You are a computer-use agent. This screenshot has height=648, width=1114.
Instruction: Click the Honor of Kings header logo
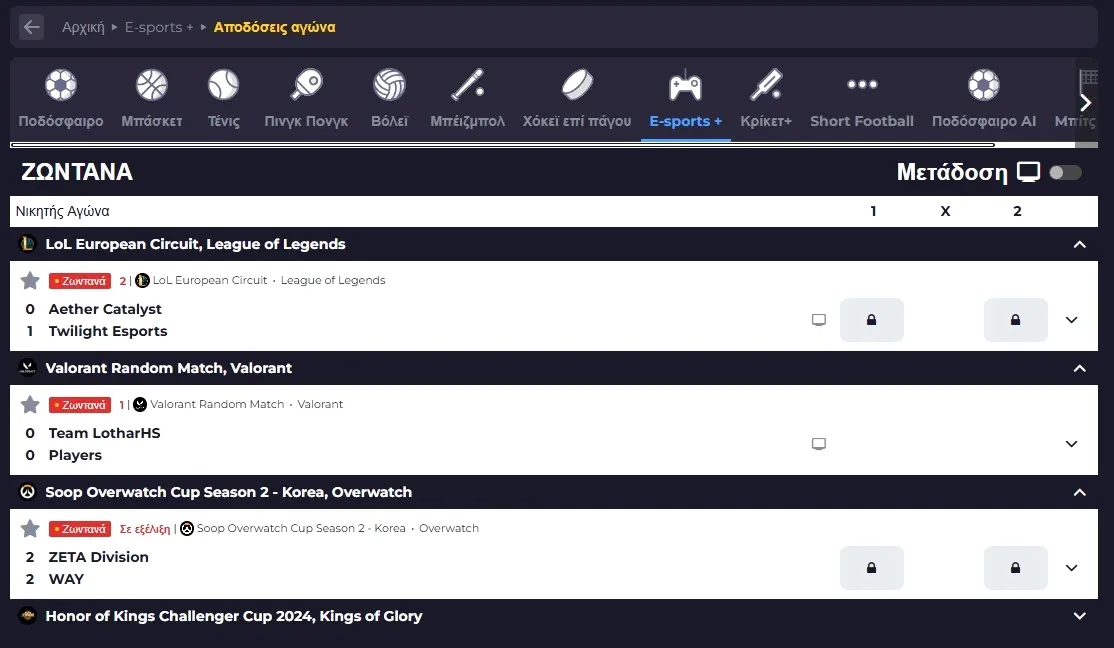[28, 616]
